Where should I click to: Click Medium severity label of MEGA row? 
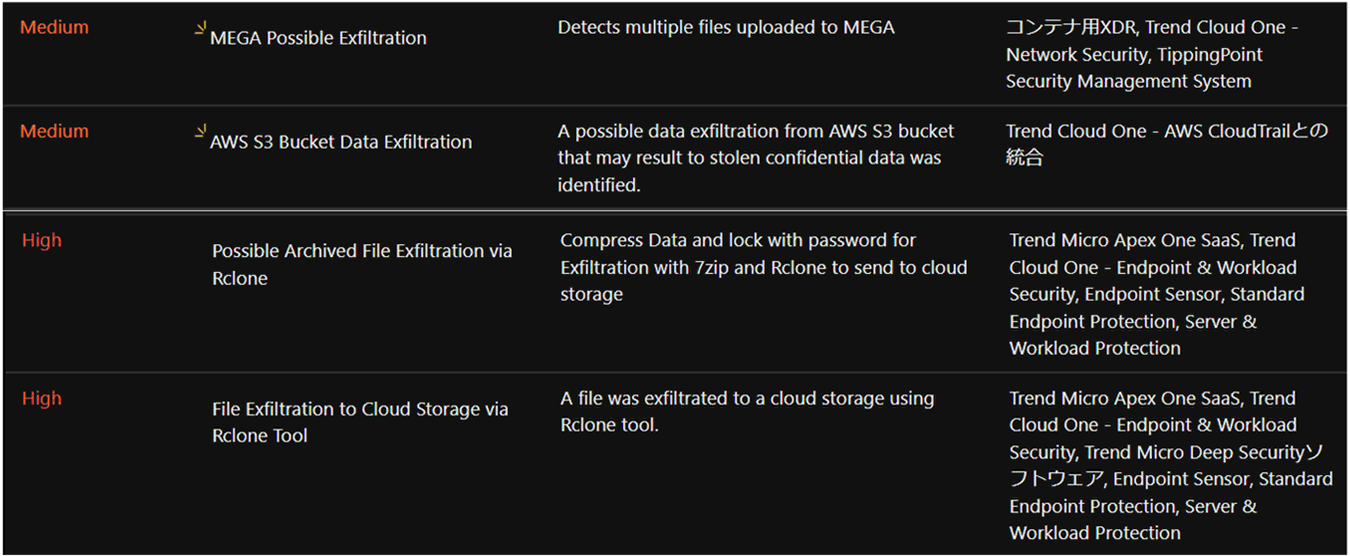(x=54, y=28)
